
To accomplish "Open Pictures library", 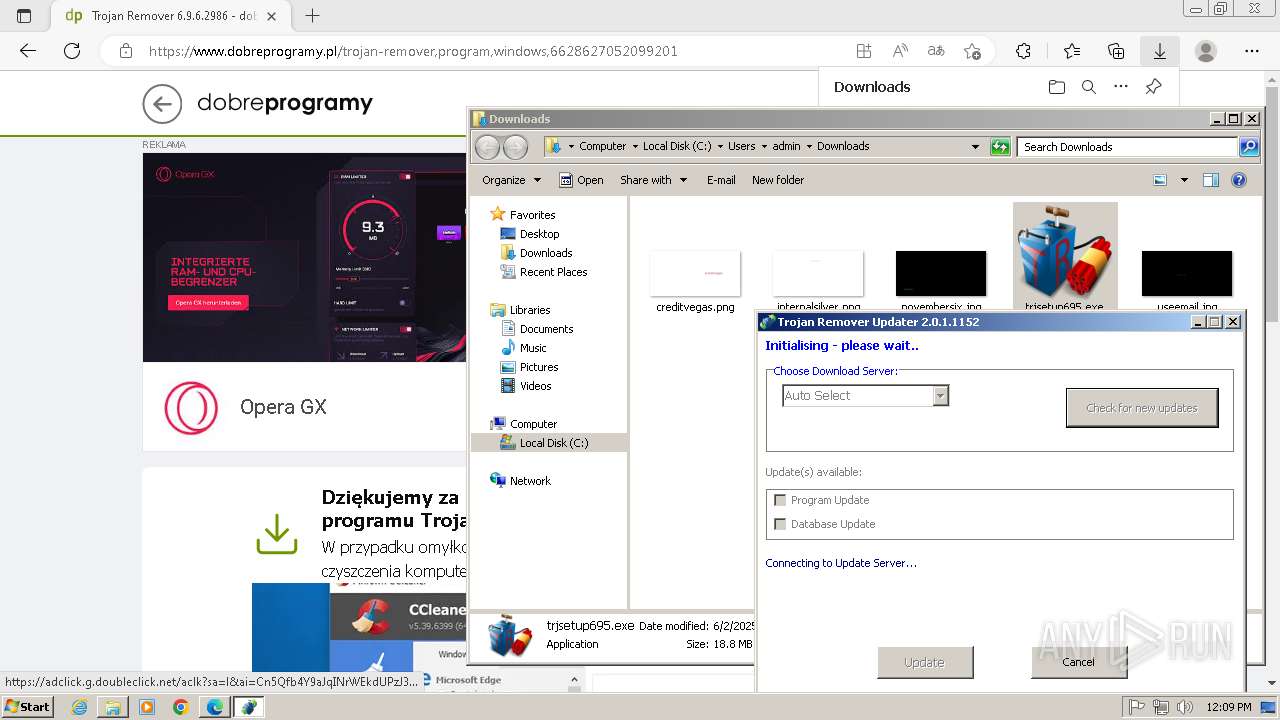I will coord(529,367).
